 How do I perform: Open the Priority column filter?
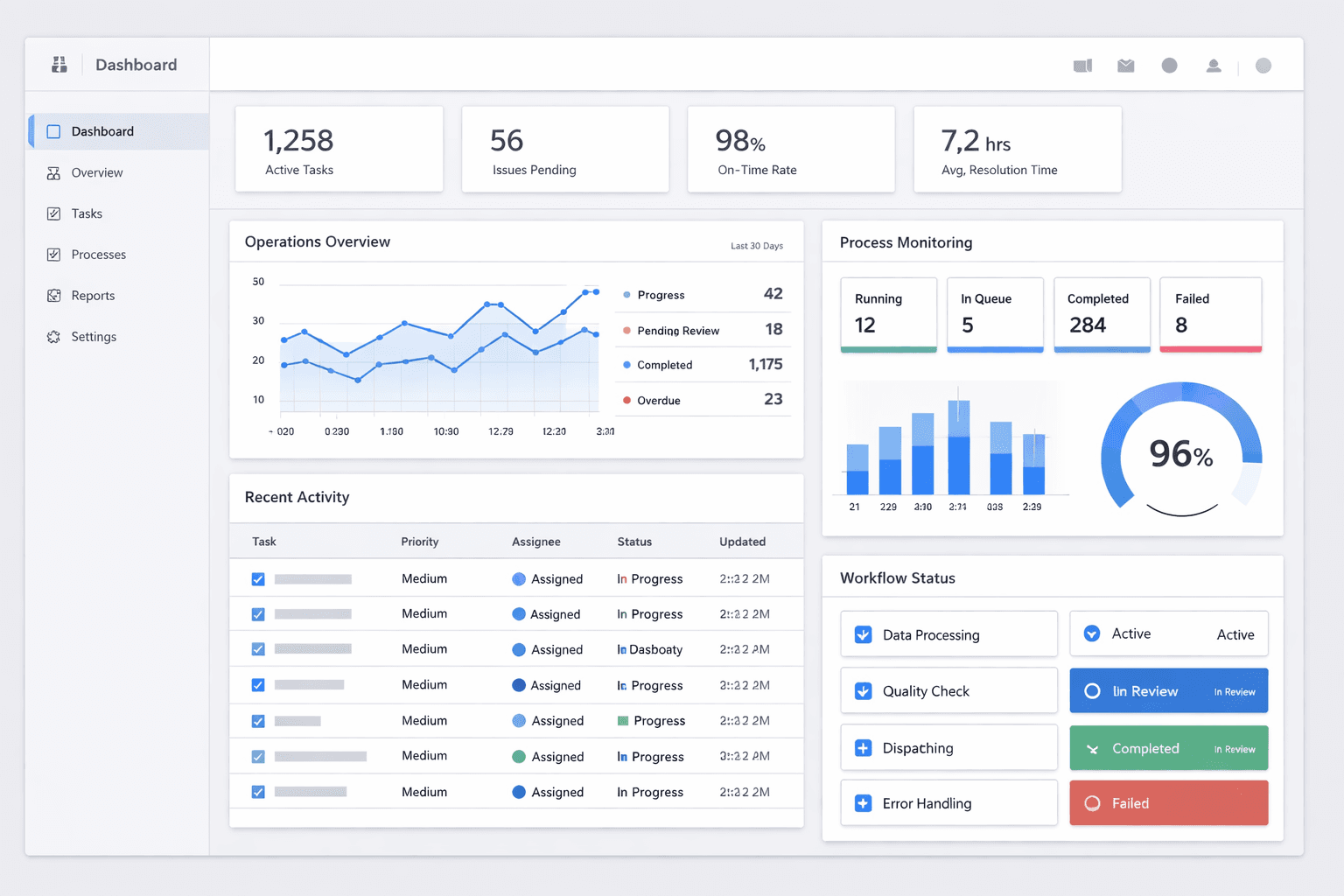coord(419,541)
